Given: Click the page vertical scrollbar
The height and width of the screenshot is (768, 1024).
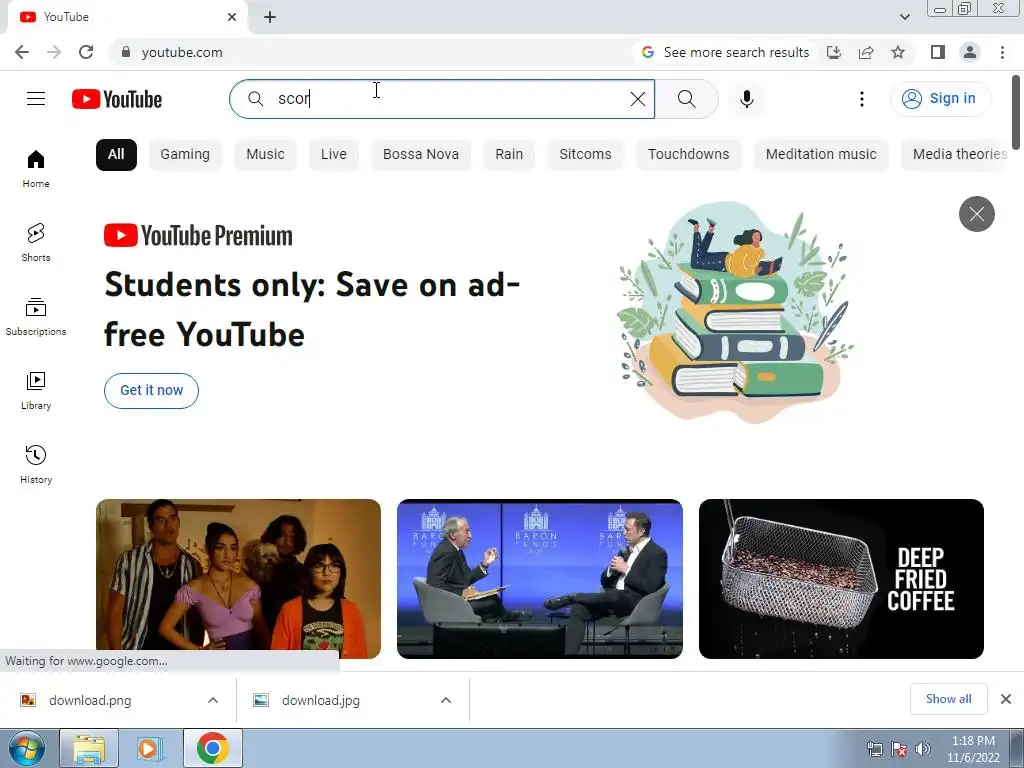Looking at the screenshot, I should pos(1016,112).
